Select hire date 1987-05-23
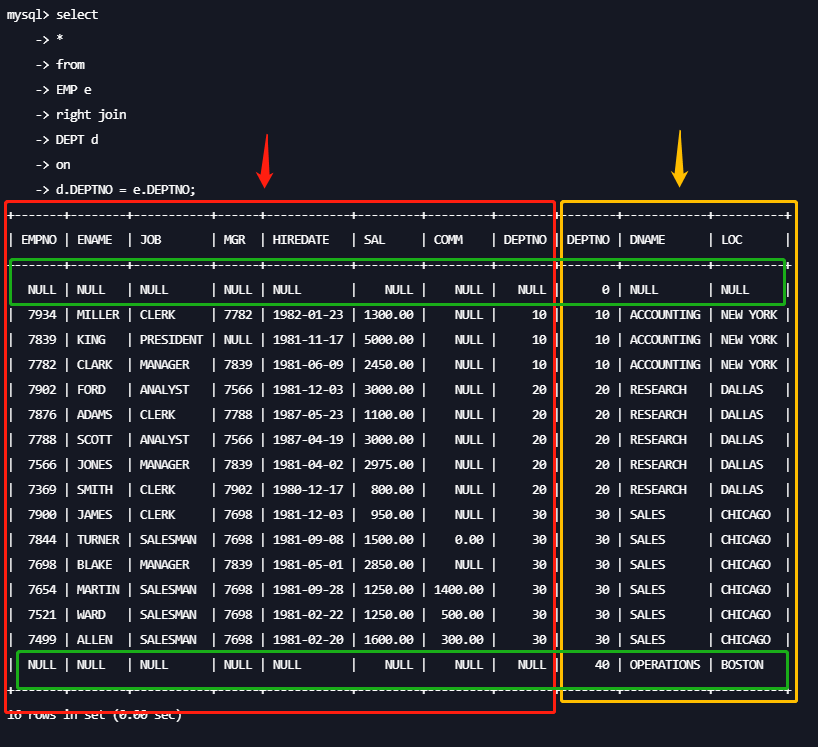Viewport: 818px width, 747px height. click(307, 415)
